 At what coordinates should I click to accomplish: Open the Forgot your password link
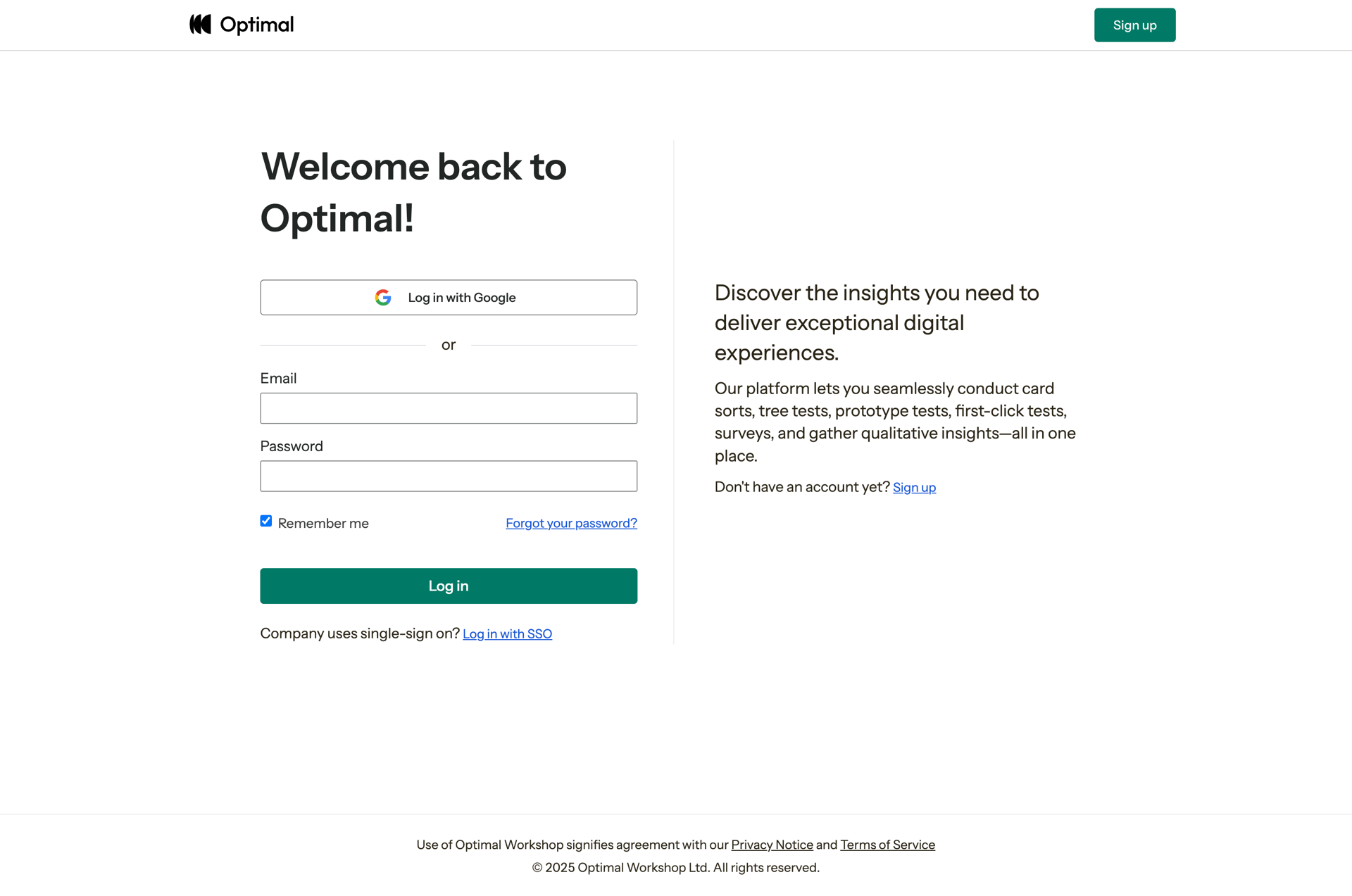[x=571, y=524]
